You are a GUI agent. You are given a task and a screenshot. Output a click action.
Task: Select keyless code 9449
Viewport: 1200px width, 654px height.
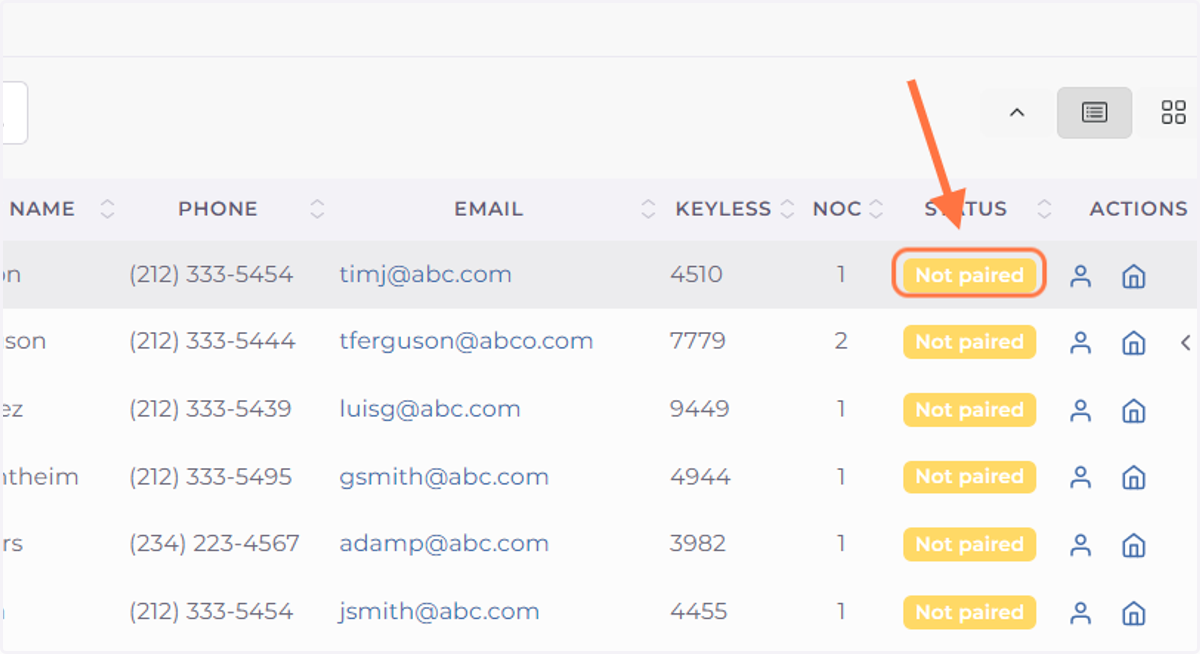(699, 410)
